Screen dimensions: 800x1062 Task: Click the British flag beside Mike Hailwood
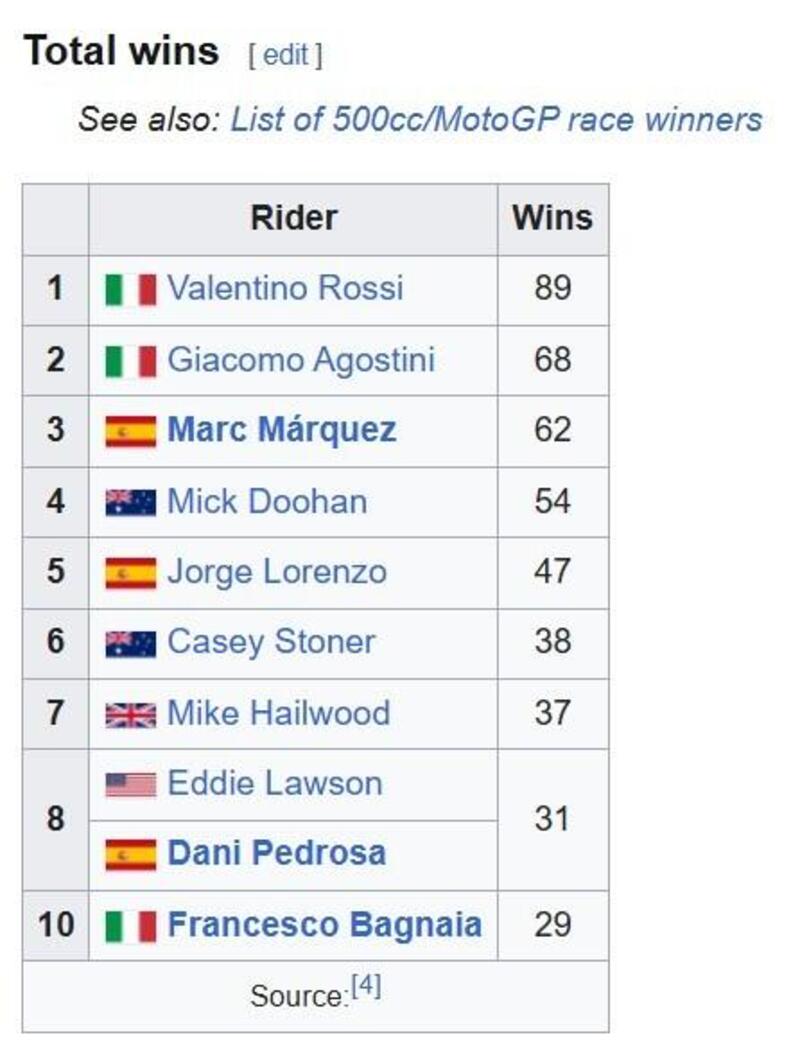pyautogui.click(x=131, y=714)
